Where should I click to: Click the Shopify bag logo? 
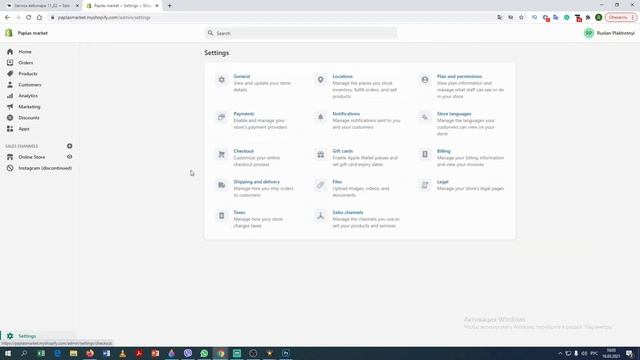point(9,33)
